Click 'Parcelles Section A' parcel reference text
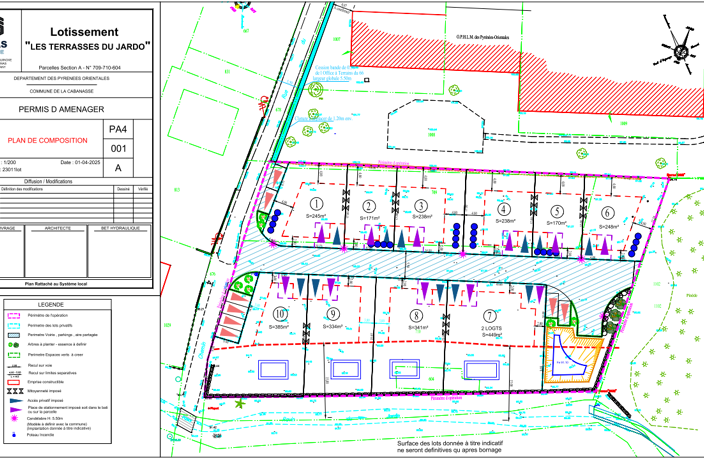 pyautogui.click(x=79, y=68)
